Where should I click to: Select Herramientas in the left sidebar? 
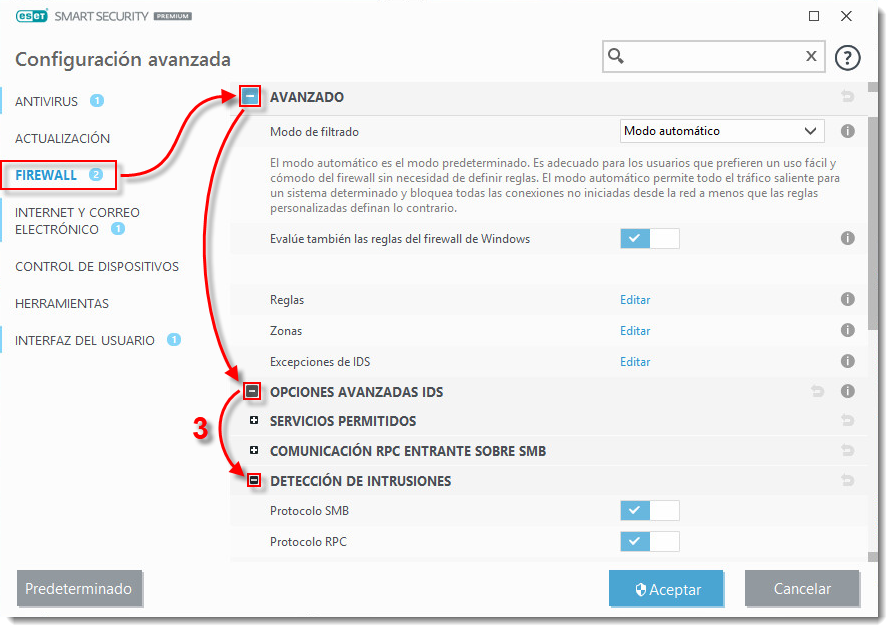[62, 303]
